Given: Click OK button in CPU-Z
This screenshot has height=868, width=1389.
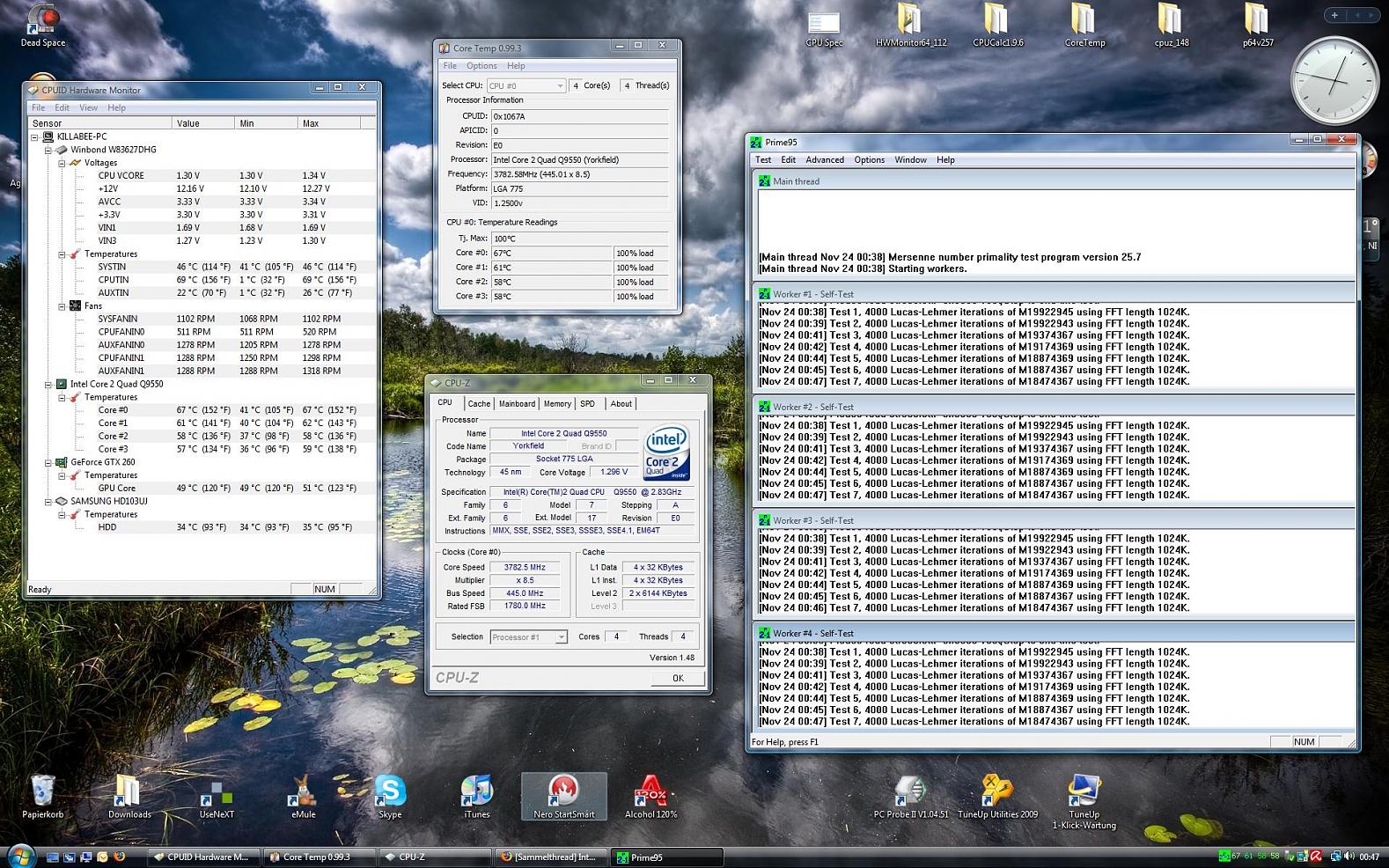Looking at the screenshot, I should click(678, 678).
